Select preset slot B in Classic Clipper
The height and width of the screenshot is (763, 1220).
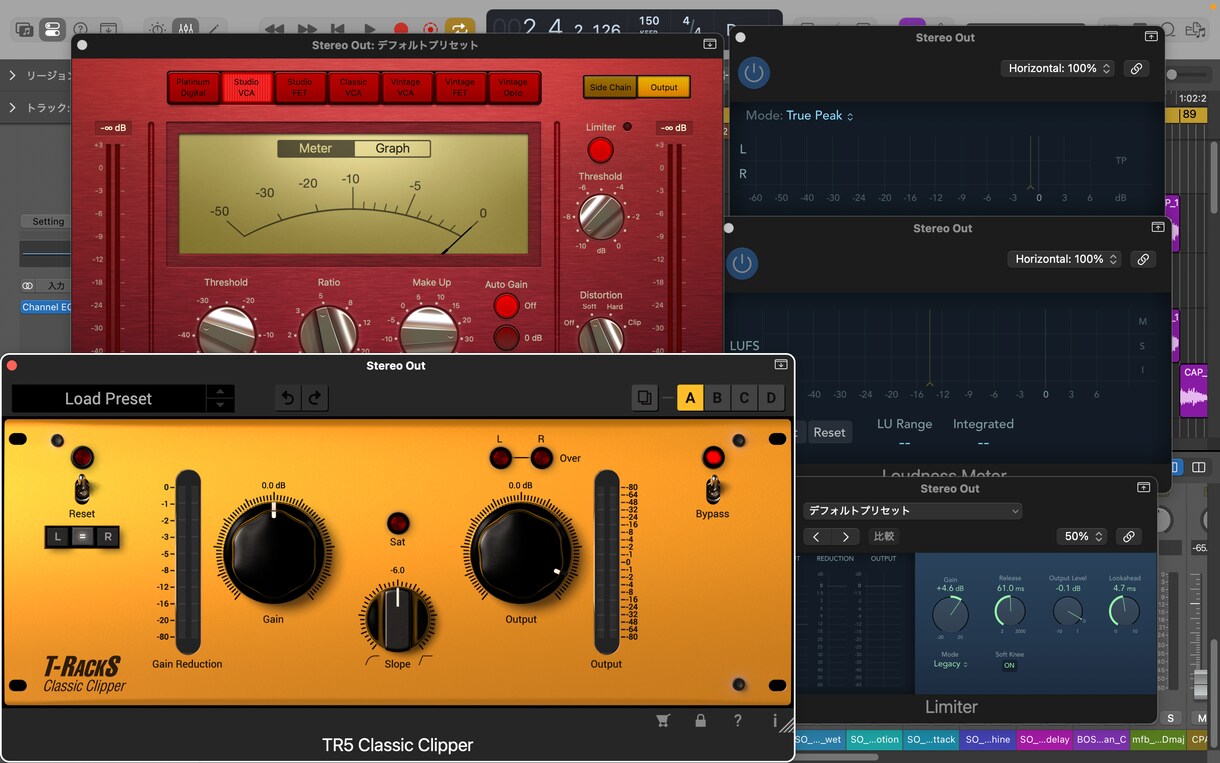point(717,398)
